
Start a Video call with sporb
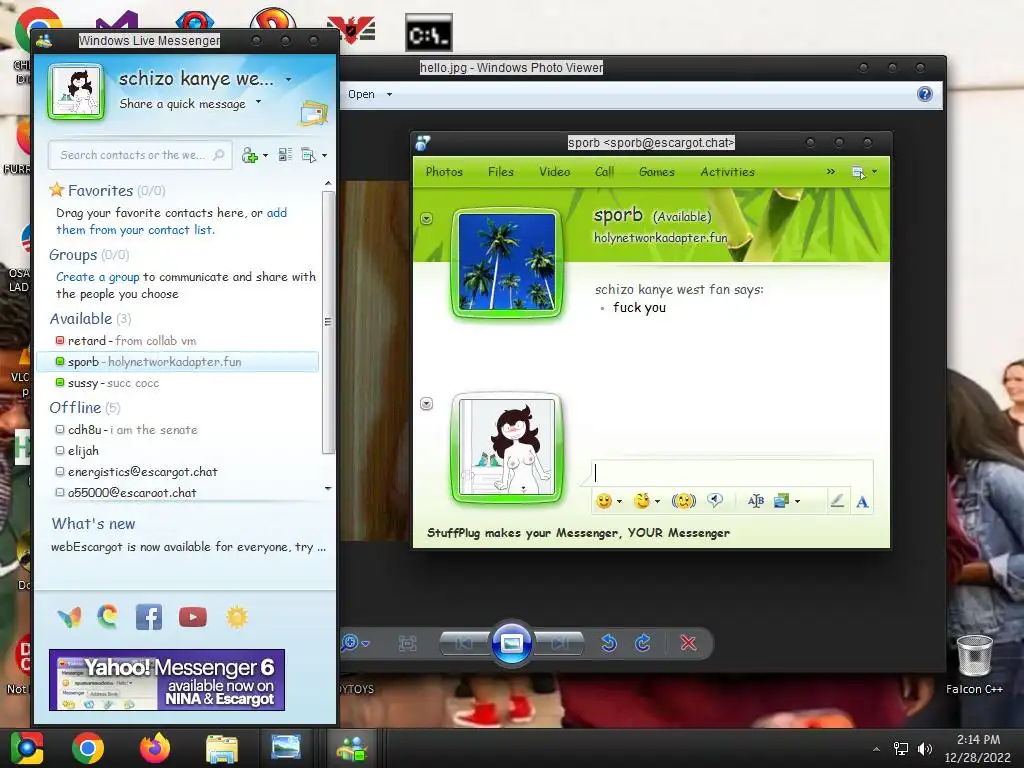tap(554, 172)
